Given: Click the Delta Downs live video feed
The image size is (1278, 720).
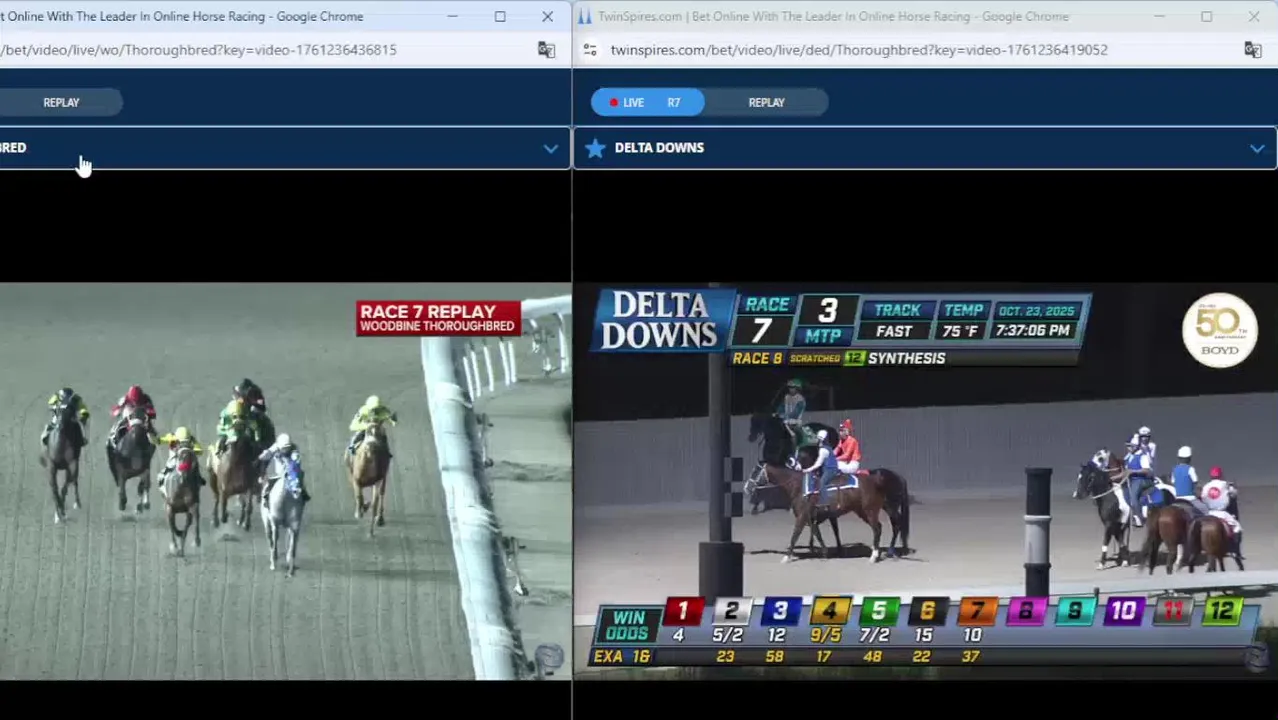Looking at the screenshot, I should (x=925, y=481).
